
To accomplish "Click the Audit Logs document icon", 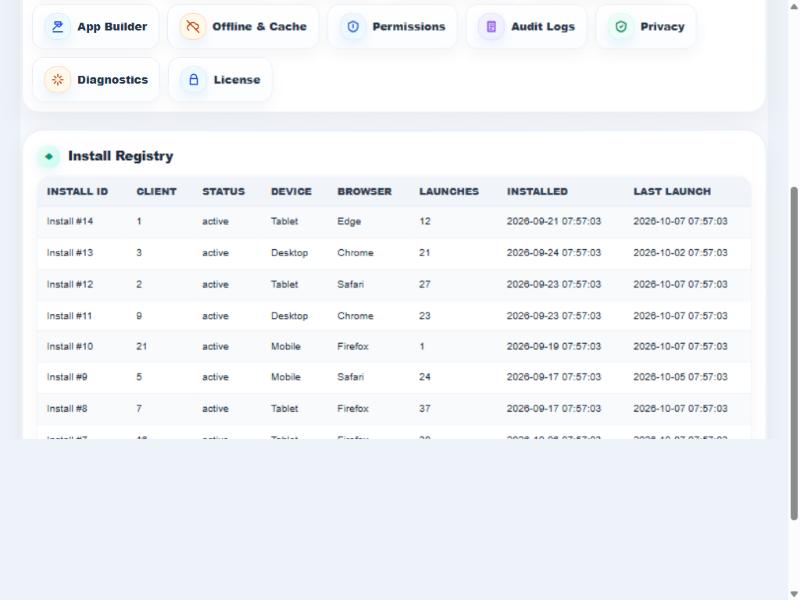I will pyautogui.click(x=491, y=27).
